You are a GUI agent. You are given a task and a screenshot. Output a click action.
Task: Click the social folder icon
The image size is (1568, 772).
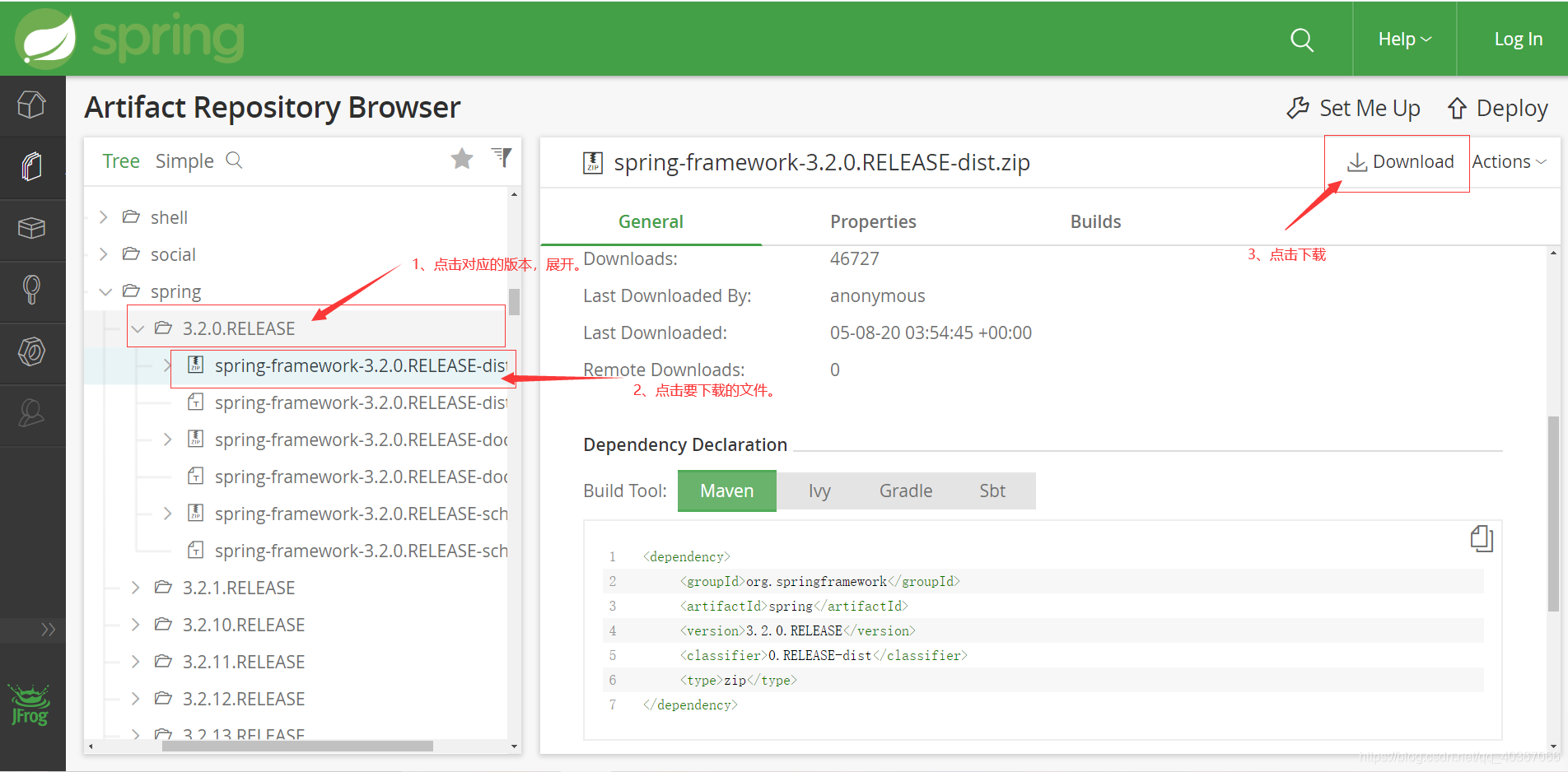coord(131,254)
